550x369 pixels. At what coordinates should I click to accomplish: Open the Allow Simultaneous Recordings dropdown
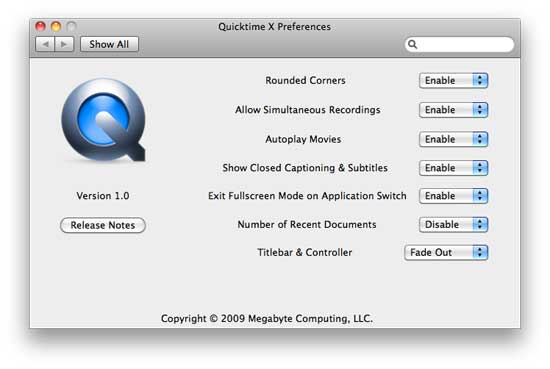click(x=453, y=110)
